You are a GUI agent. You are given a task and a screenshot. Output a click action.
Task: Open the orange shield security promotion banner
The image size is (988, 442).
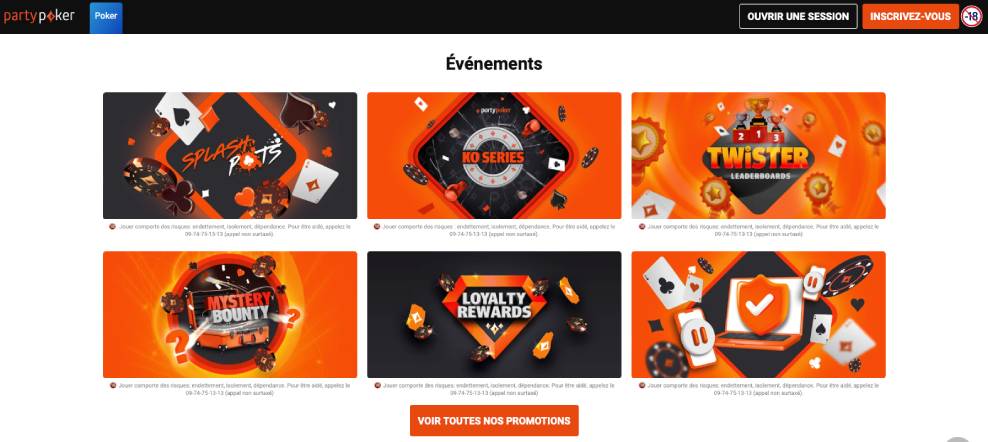point(759,315)
